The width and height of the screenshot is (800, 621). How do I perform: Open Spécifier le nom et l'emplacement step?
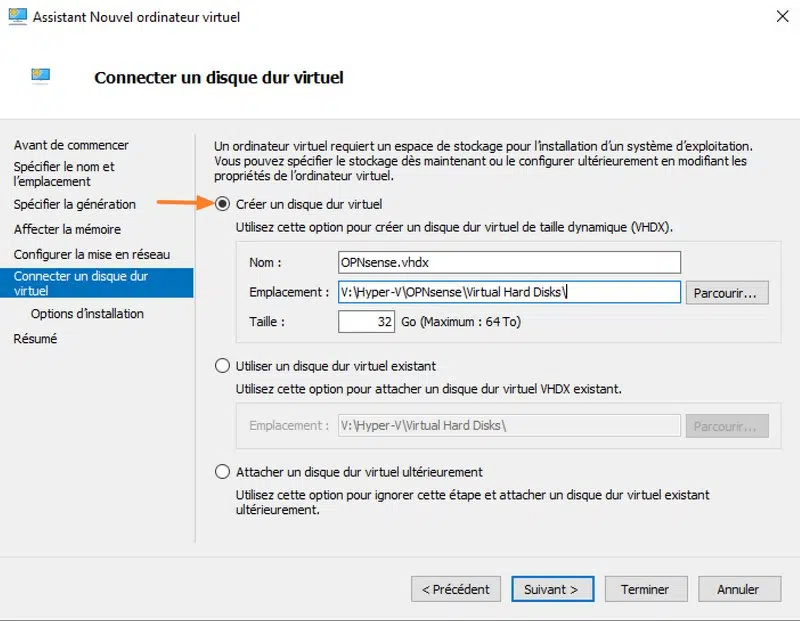pyautogui.click(x=64, y=174)
